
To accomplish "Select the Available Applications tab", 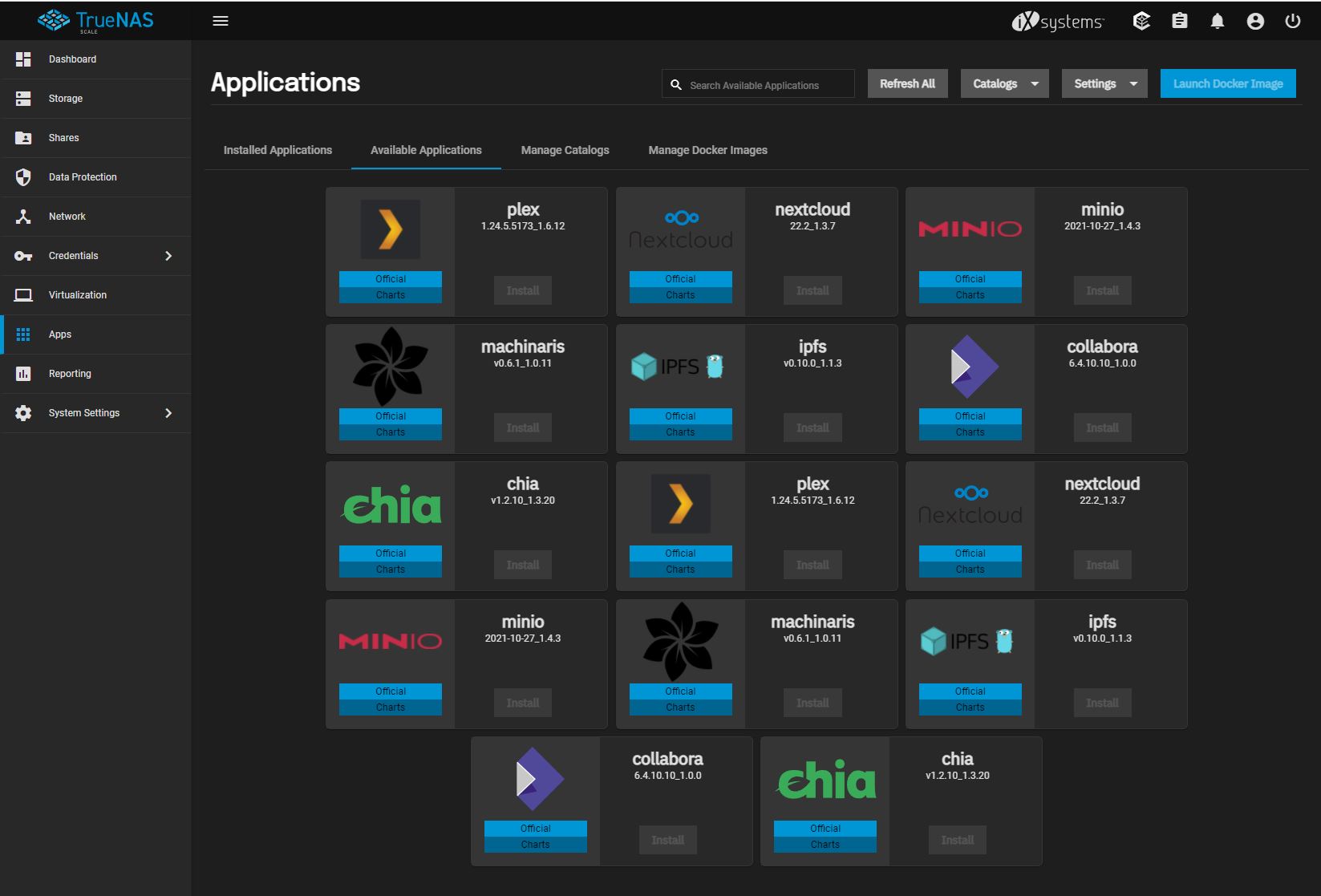I will coord(426,150).
